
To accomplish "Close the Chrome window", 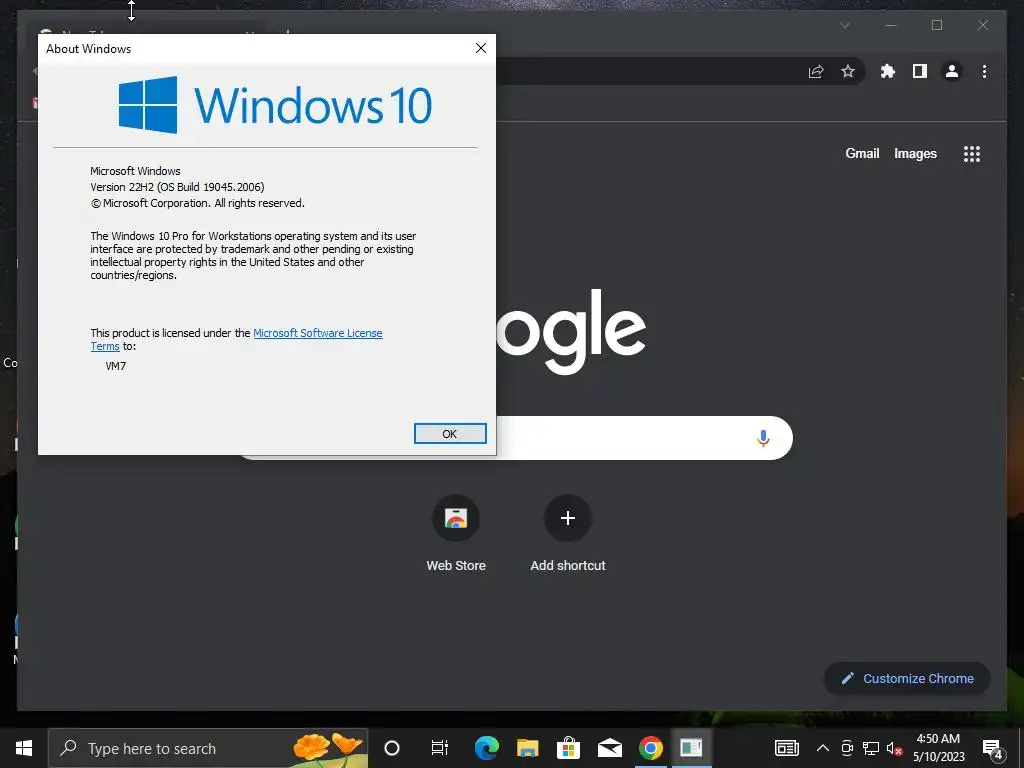I will 983,25.
